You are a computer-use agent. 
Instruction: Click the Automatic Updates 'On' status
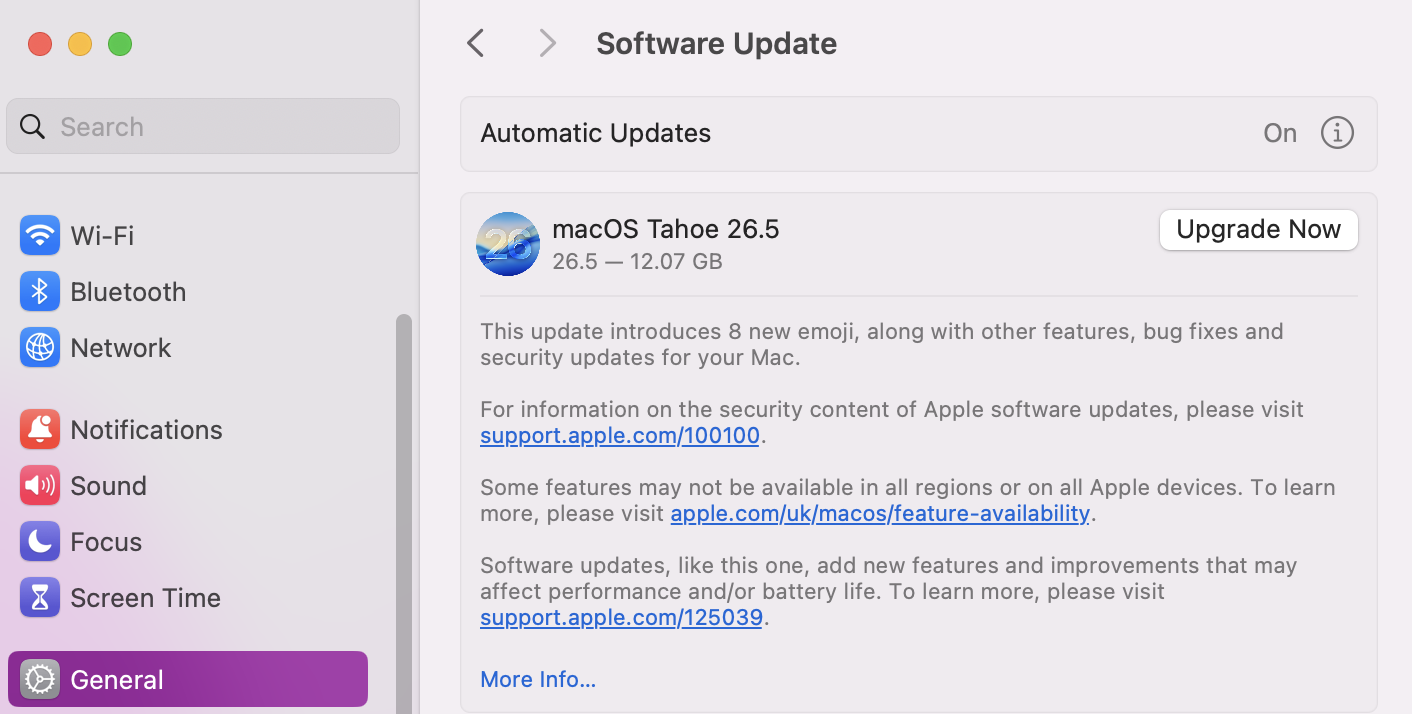click(1280, 134)
